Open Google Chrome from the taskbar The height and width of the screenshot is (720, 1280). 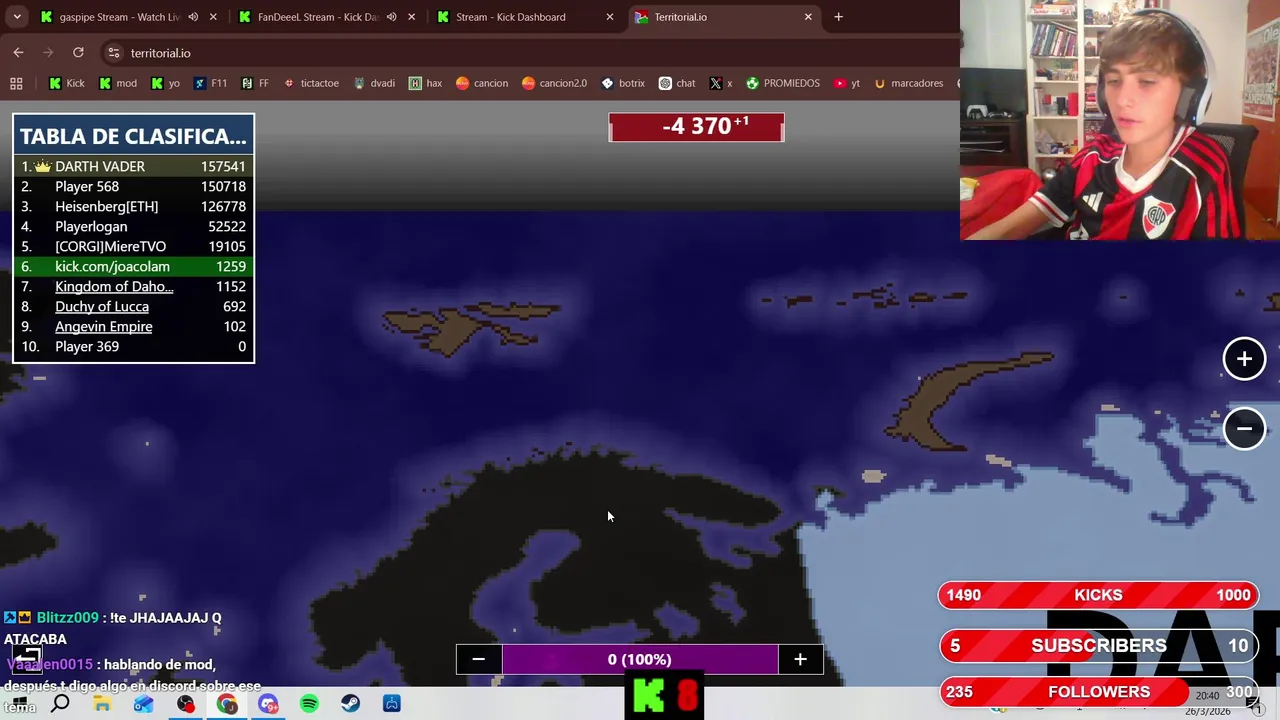click(227, 704)
